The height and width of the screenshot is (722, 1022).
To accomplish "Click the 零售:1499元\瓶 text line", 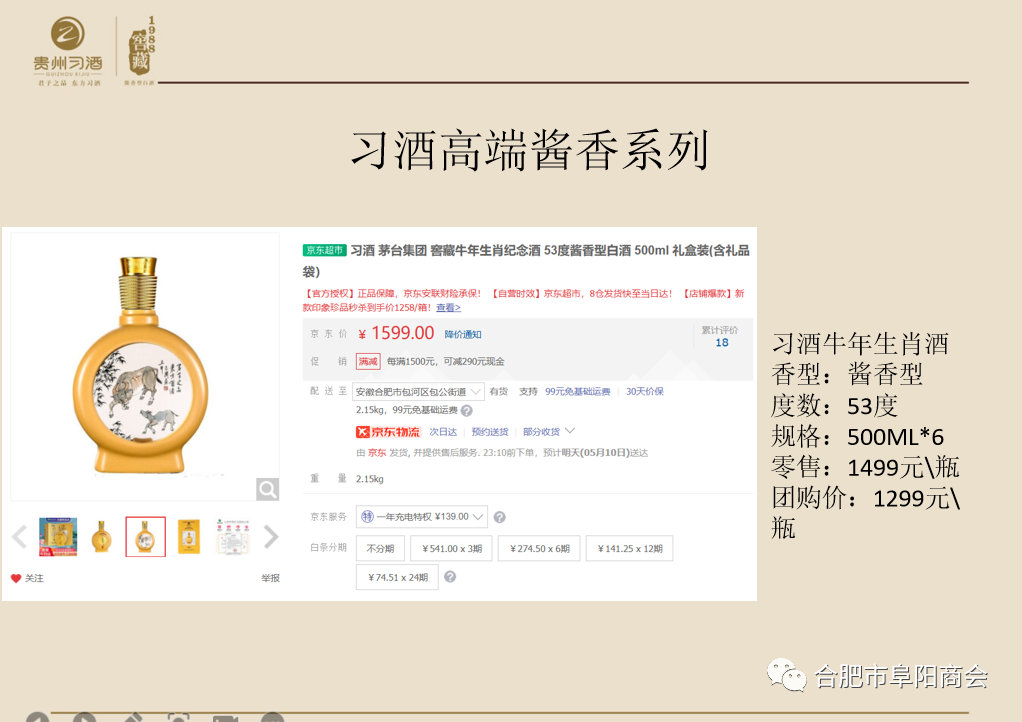I will [865, 467].
